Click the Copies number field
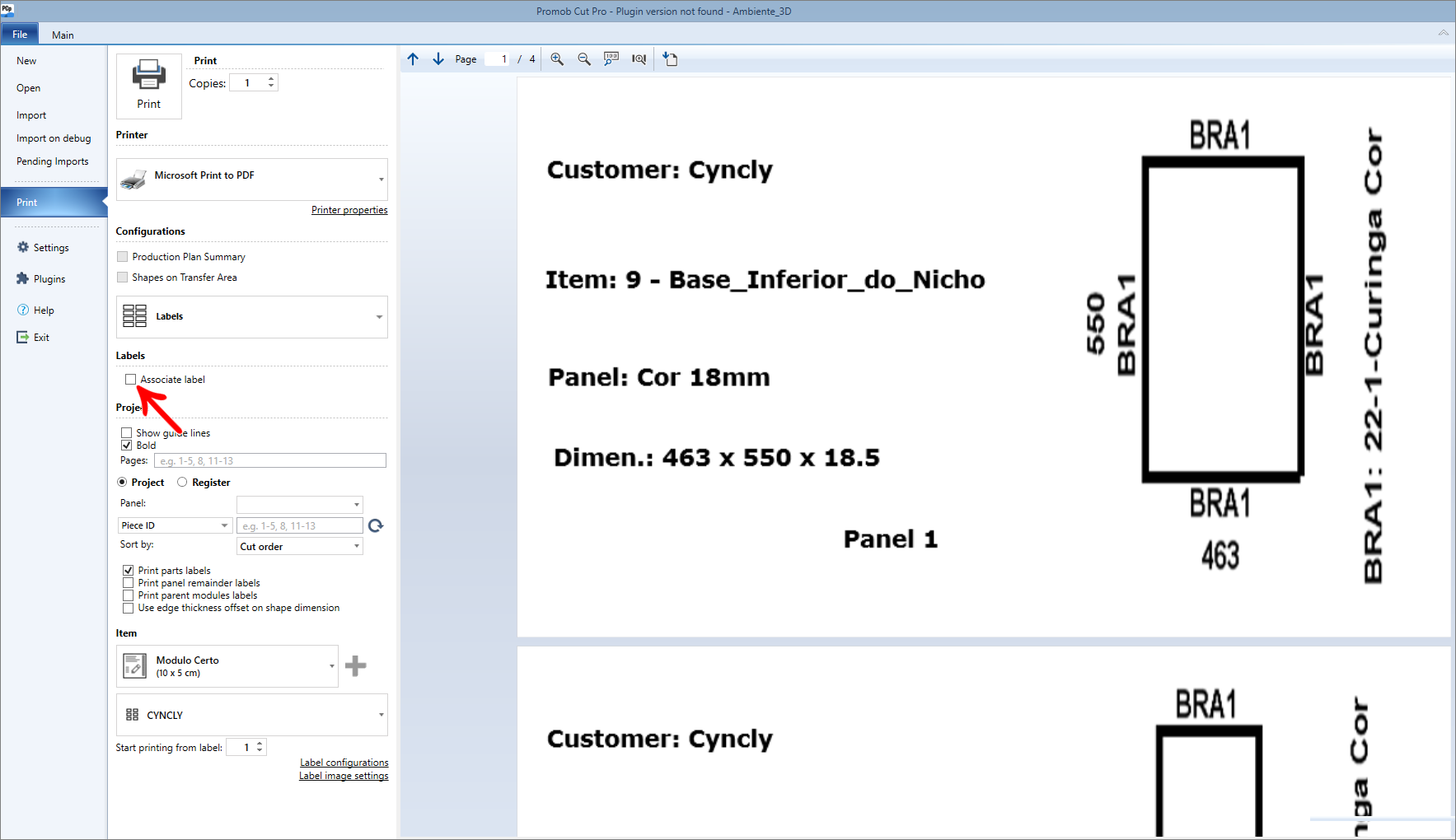The width and height of the screenshot is (1456, 840). [247, 82]
